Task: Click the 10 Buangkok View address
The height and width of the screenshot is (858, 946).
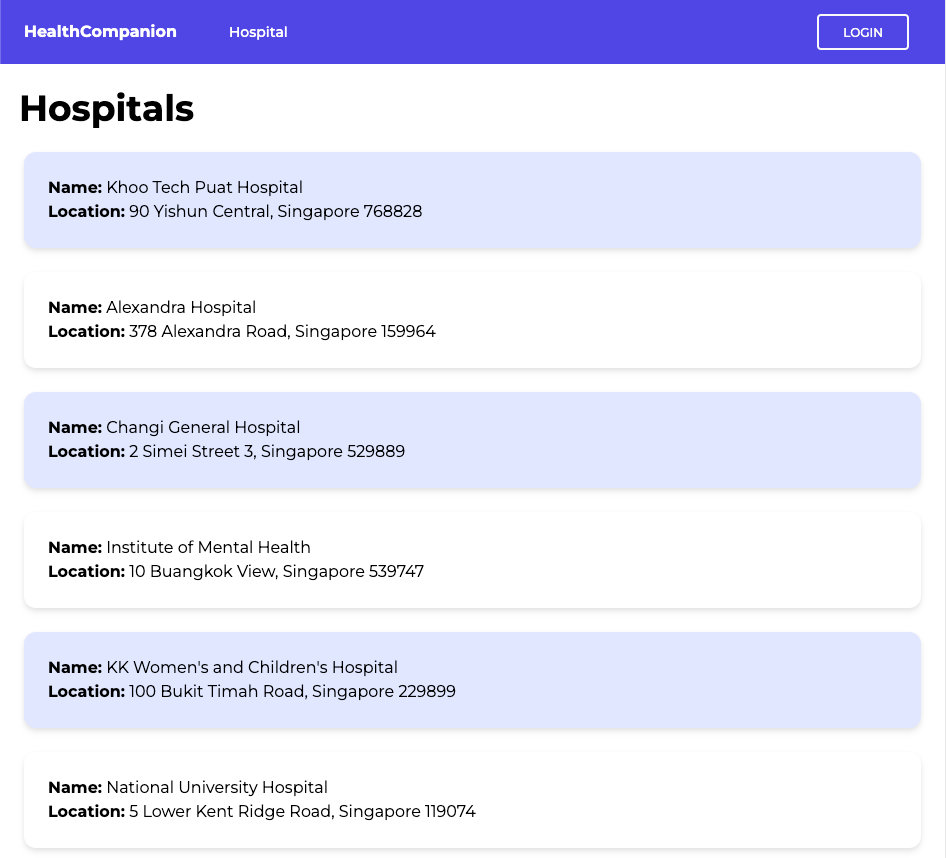Action: 276,572
